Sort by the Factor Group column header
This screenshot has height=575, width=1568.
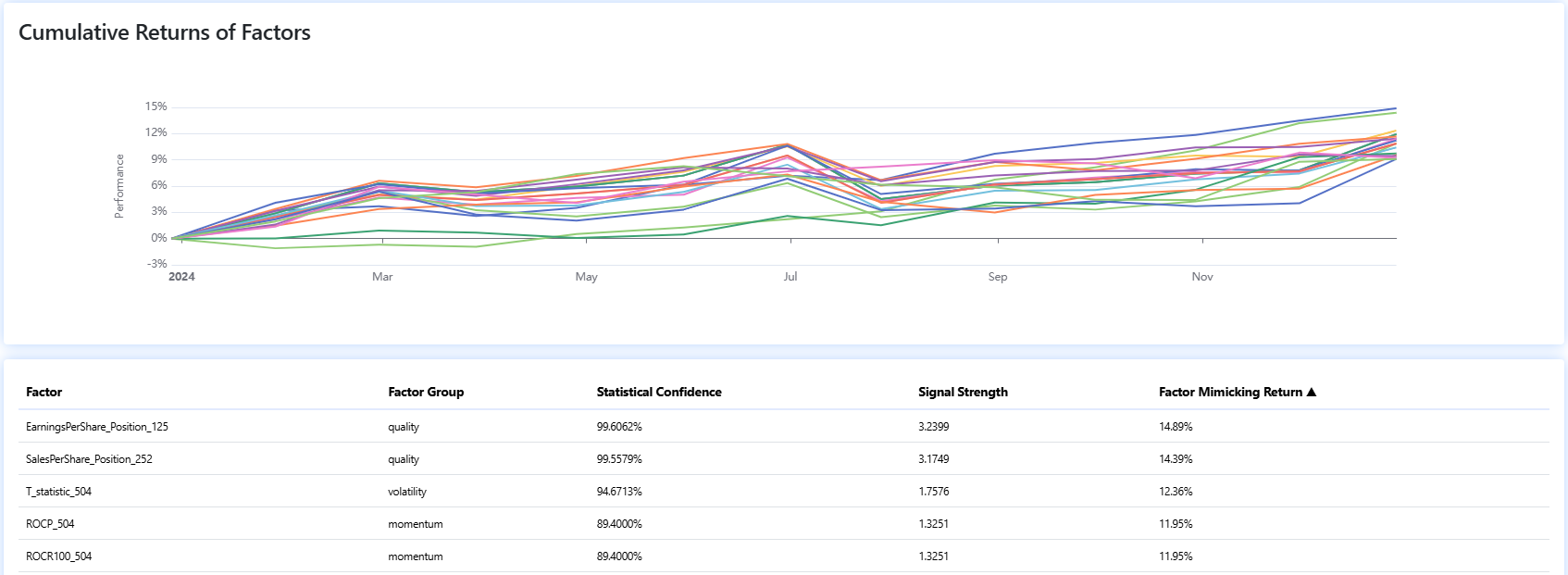pyautogui.click(x=426, y=393)
